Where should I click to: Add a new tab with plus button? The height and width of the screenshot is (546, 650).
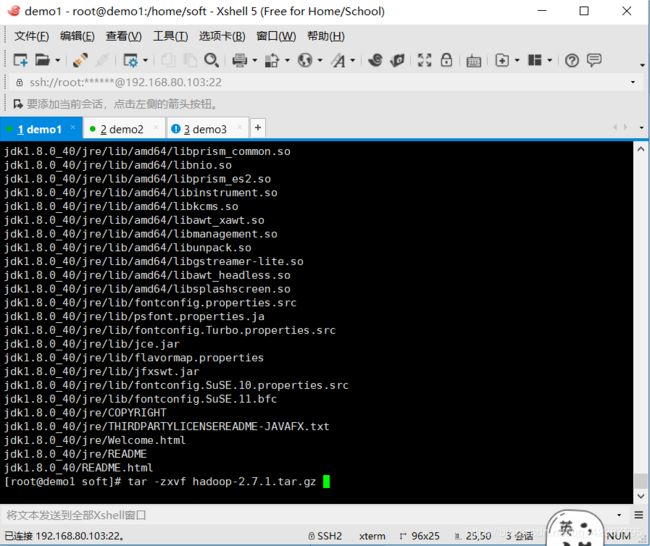click(257, 128)
